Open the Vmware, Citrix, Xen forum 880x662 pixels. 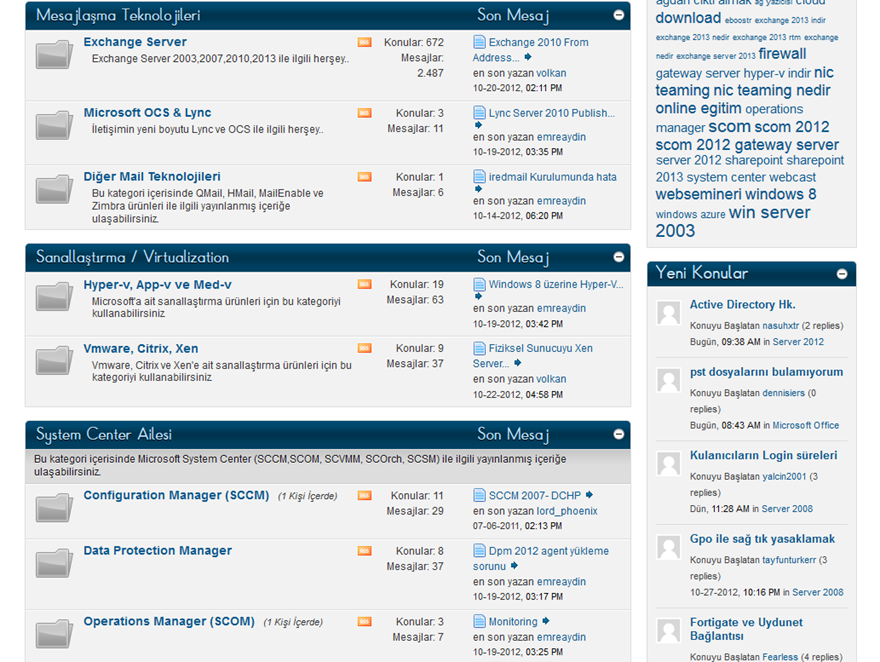[140, 348]
